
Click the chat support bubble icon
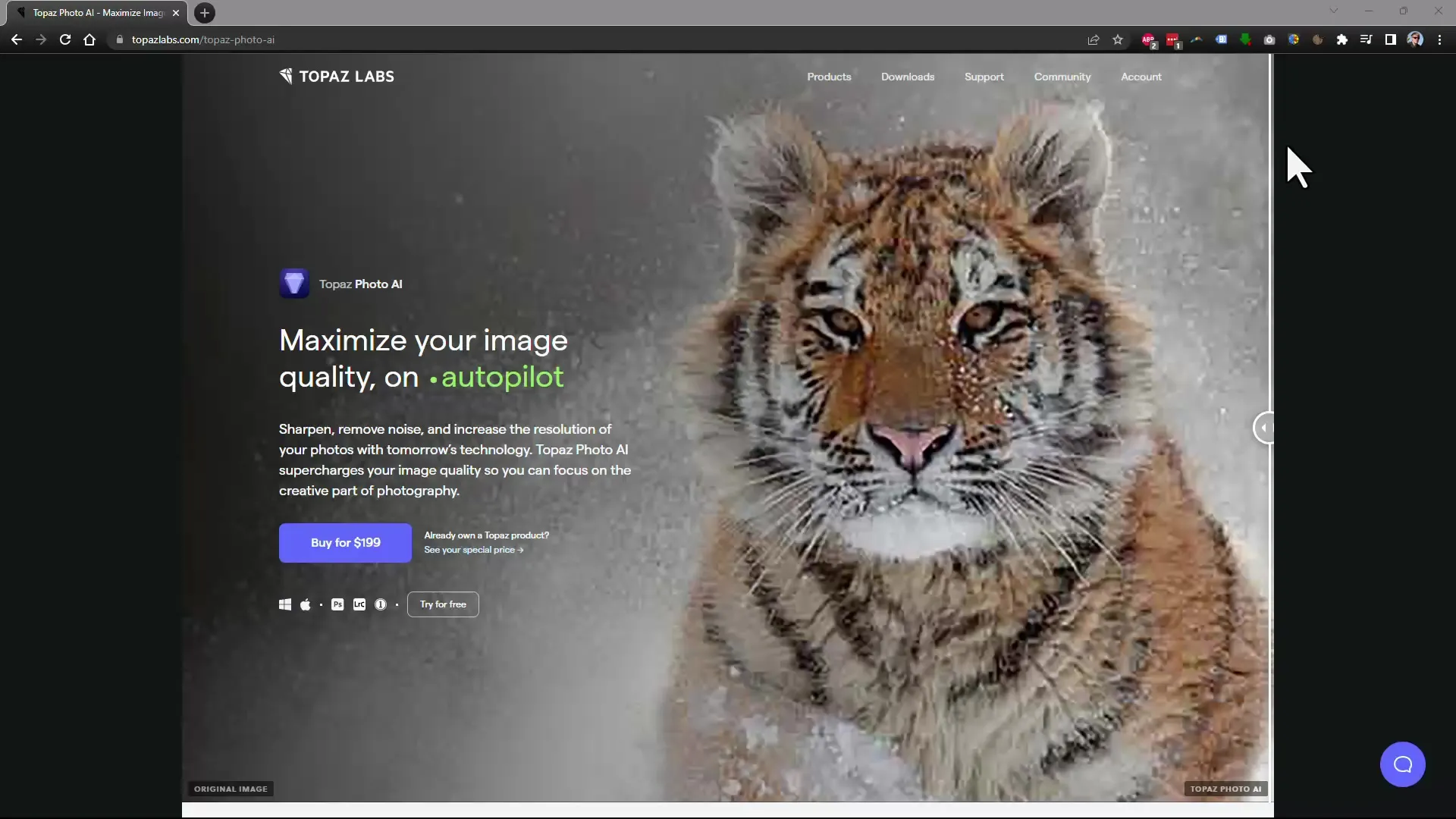[x=1402, y=764]
